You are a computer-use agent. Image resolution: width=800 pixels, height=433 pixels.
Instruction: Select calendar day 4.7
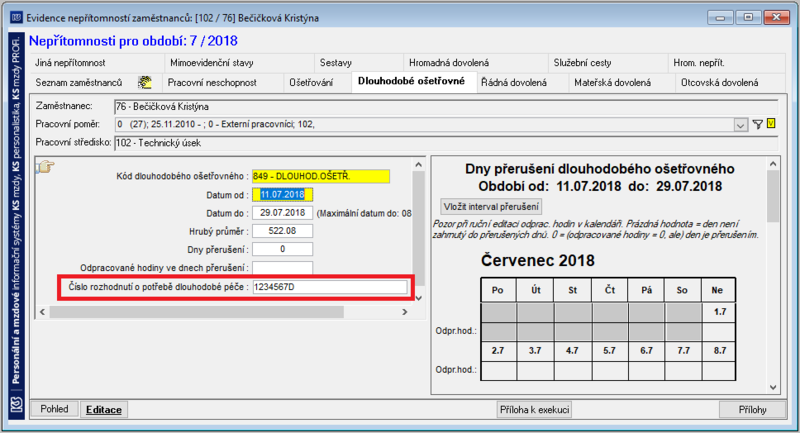(x=572, y=351)
